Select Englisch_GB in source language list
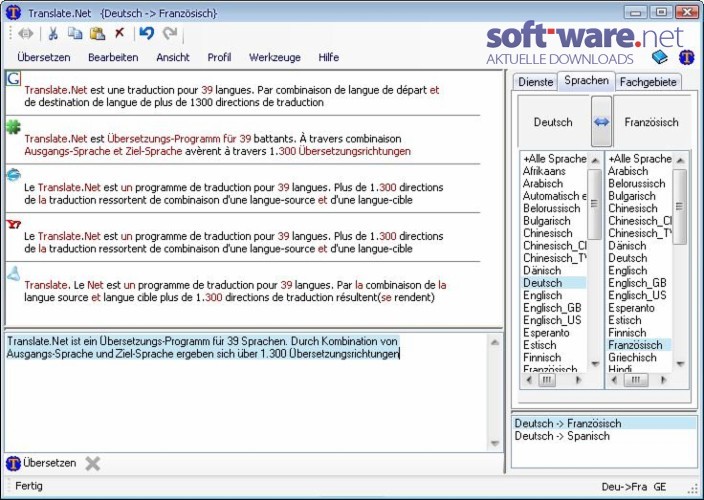Image resolution: width=704 pixels, height=500 pixels. pos(552,308)
